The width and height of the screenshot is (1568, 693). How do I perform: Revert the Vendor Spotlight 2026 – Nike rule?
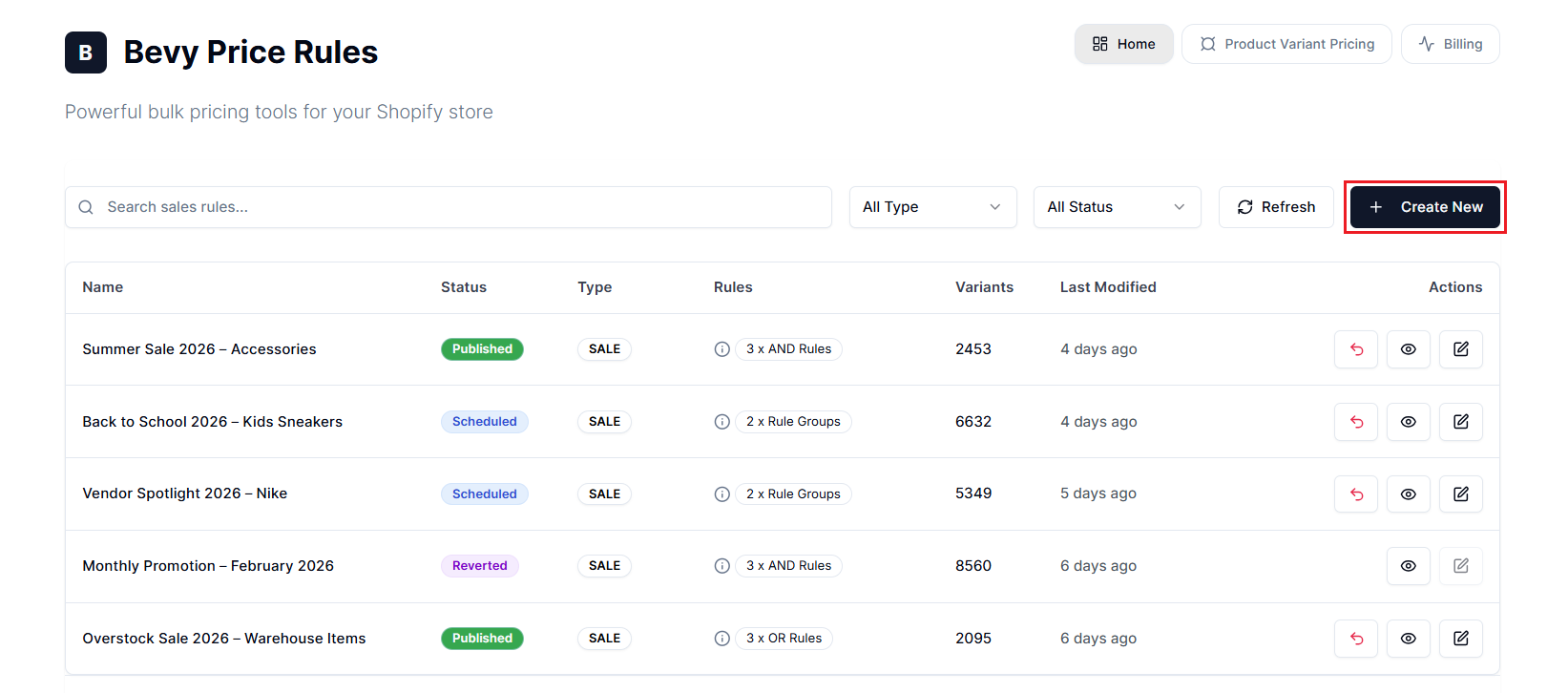pyautogui.click(x=1356, y=494)
